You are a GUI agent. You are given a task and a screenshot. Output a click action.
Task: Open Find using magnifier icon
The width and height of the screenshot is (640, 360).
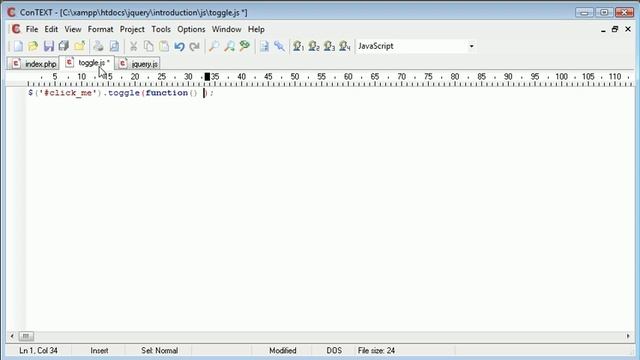coord(213,46)
